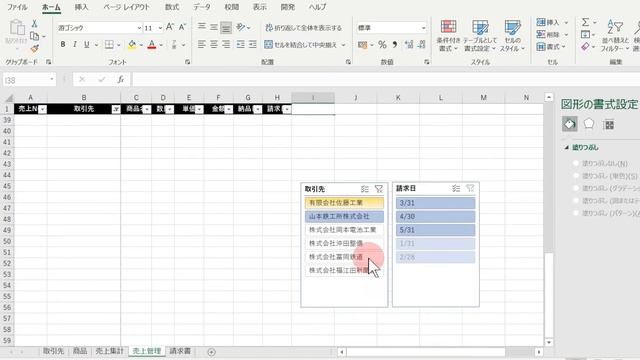Toggle Bold formatting

[63, 44]
